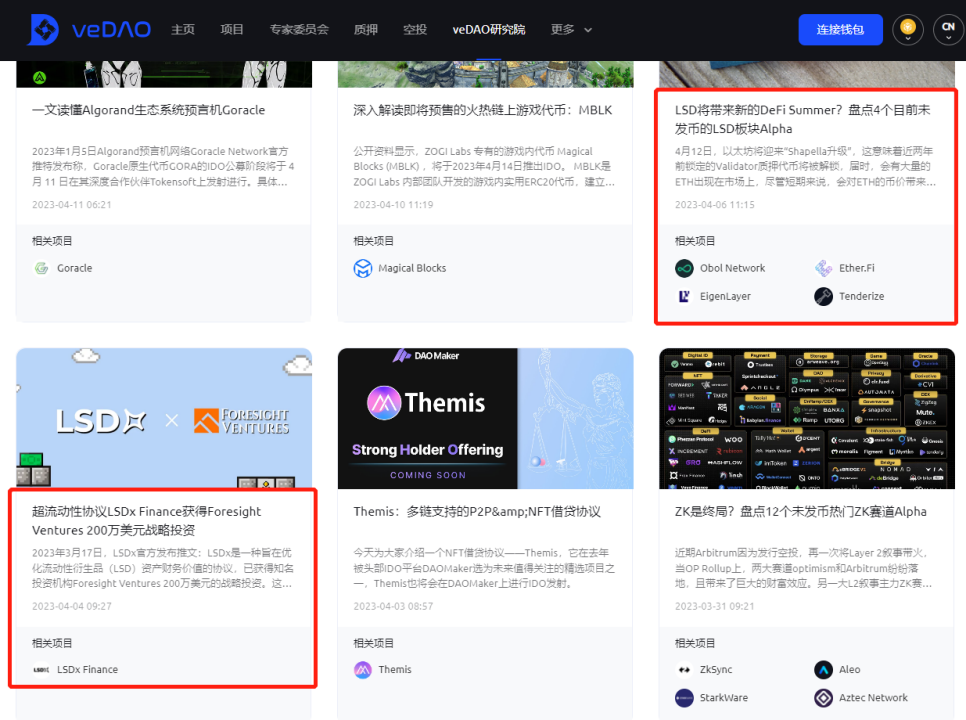Screen dimensions: 966x720
Task: Open the EigenLayer project link
Action: coord(725,296)
